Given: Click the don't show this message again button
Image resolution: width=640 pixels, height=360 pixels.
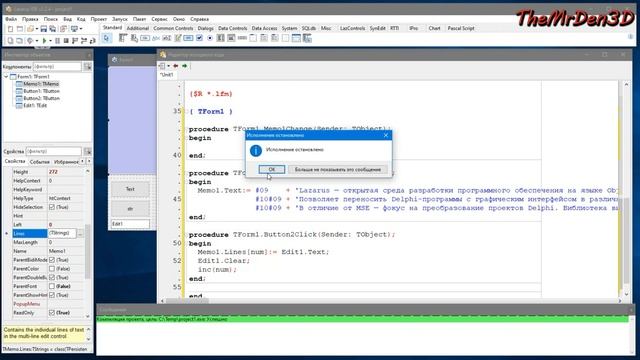Looking at the screenshot, I should tap(338, 169).
